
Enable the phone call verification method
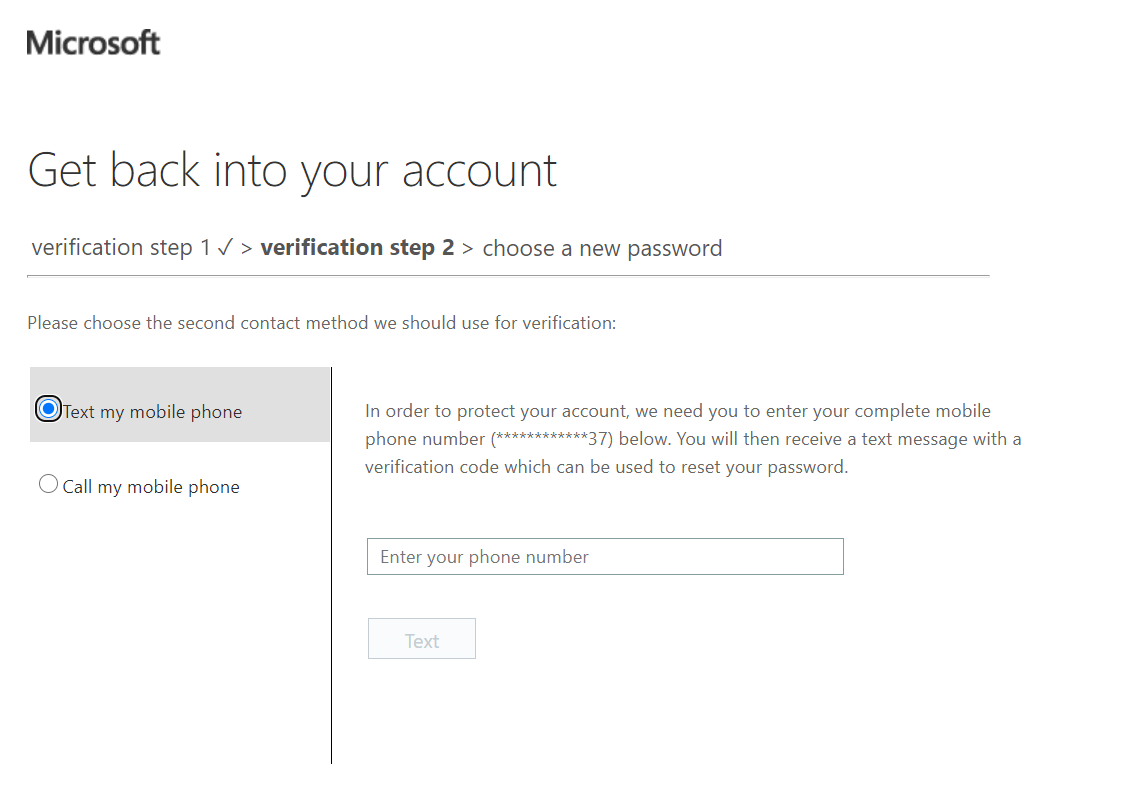coord(48,483)
